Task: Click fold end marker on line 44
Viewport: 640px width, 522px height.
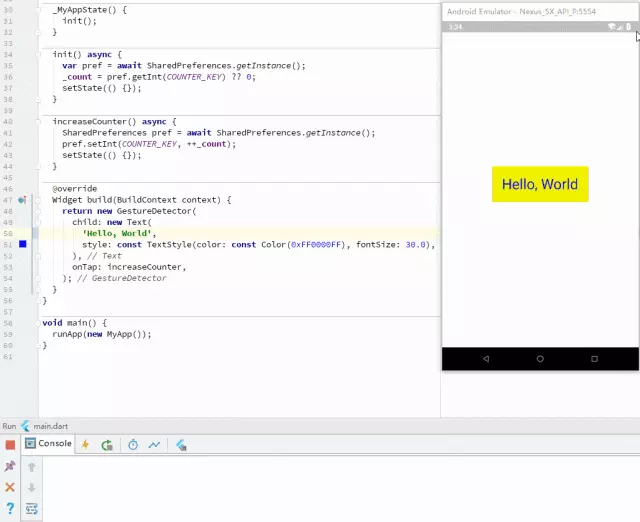Action: tap(38, 167)
